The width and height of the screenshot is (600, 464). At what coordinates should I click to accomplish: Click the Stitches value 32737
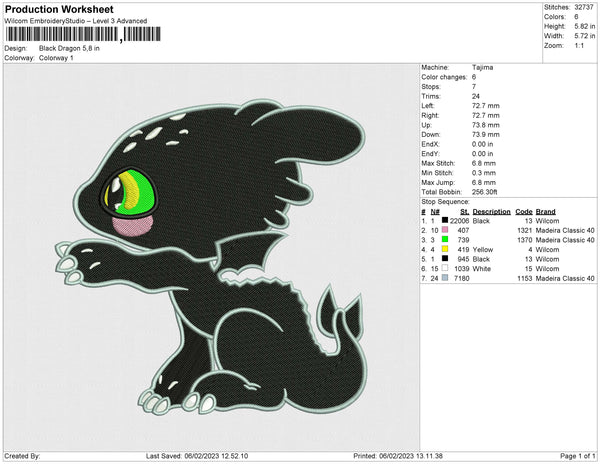584,7
